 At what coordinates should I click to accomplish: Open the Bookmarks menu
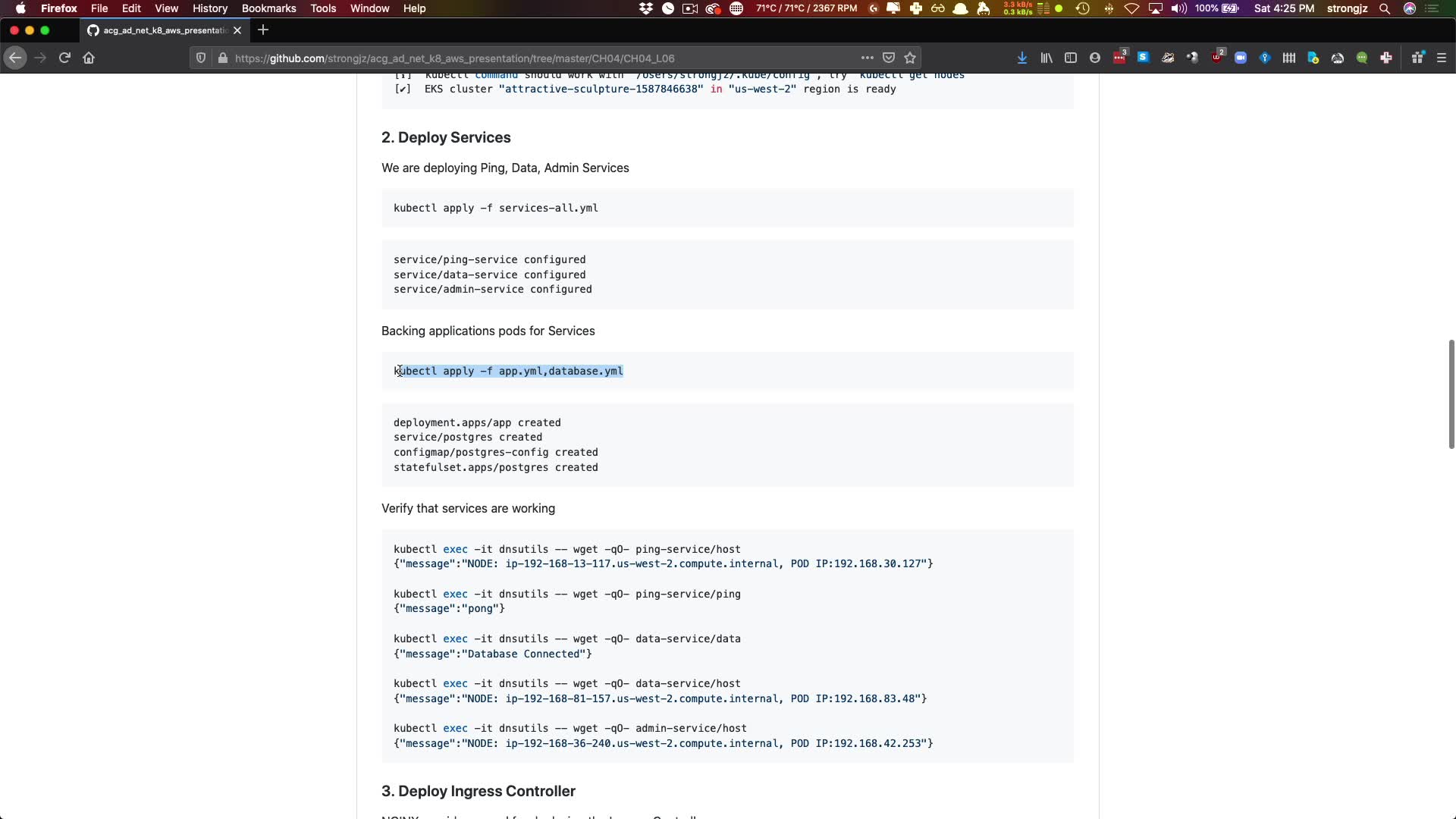[x=268, y=8]
